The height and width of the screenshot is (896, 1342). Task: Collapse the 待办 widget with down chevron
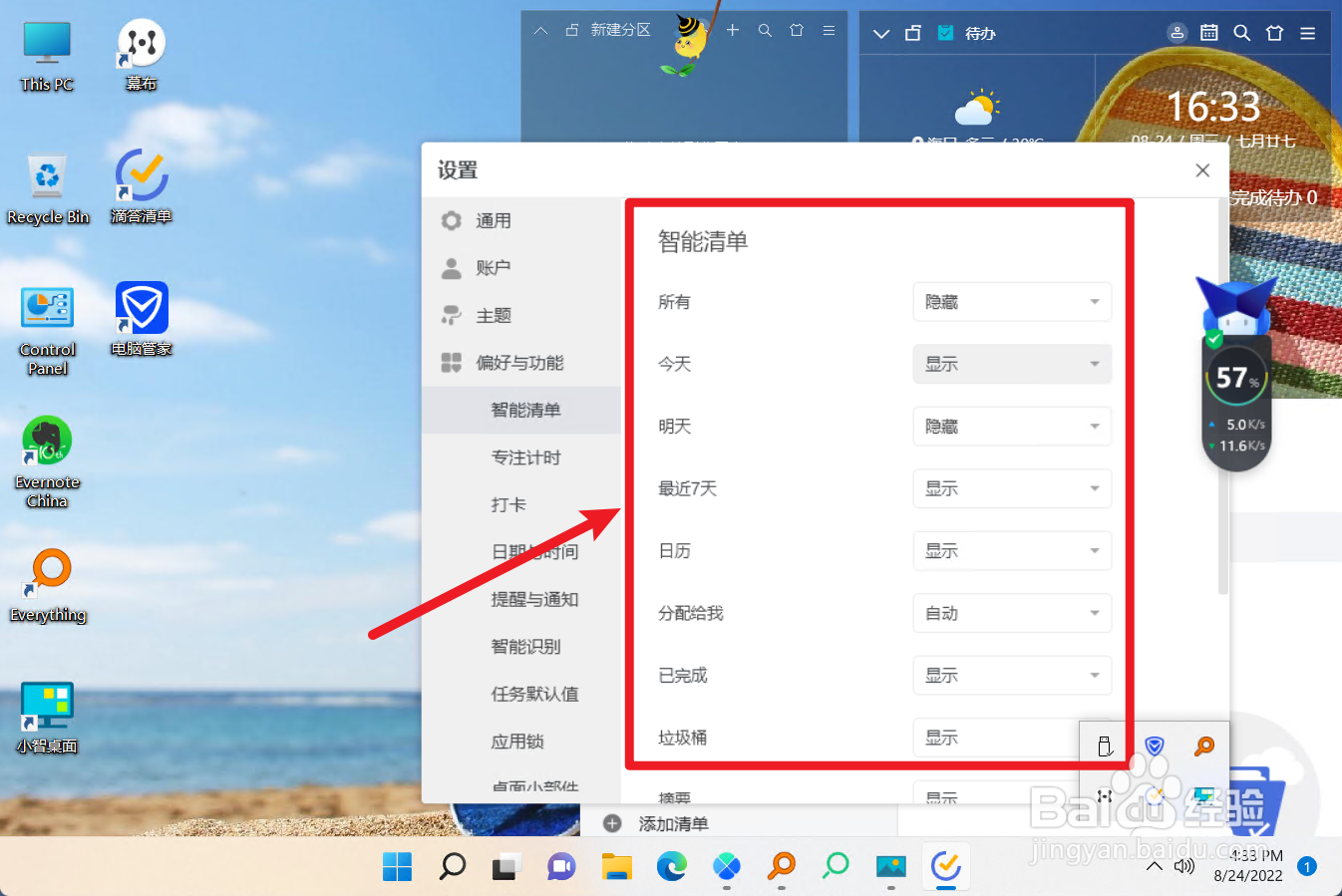[x=881, y=34]
